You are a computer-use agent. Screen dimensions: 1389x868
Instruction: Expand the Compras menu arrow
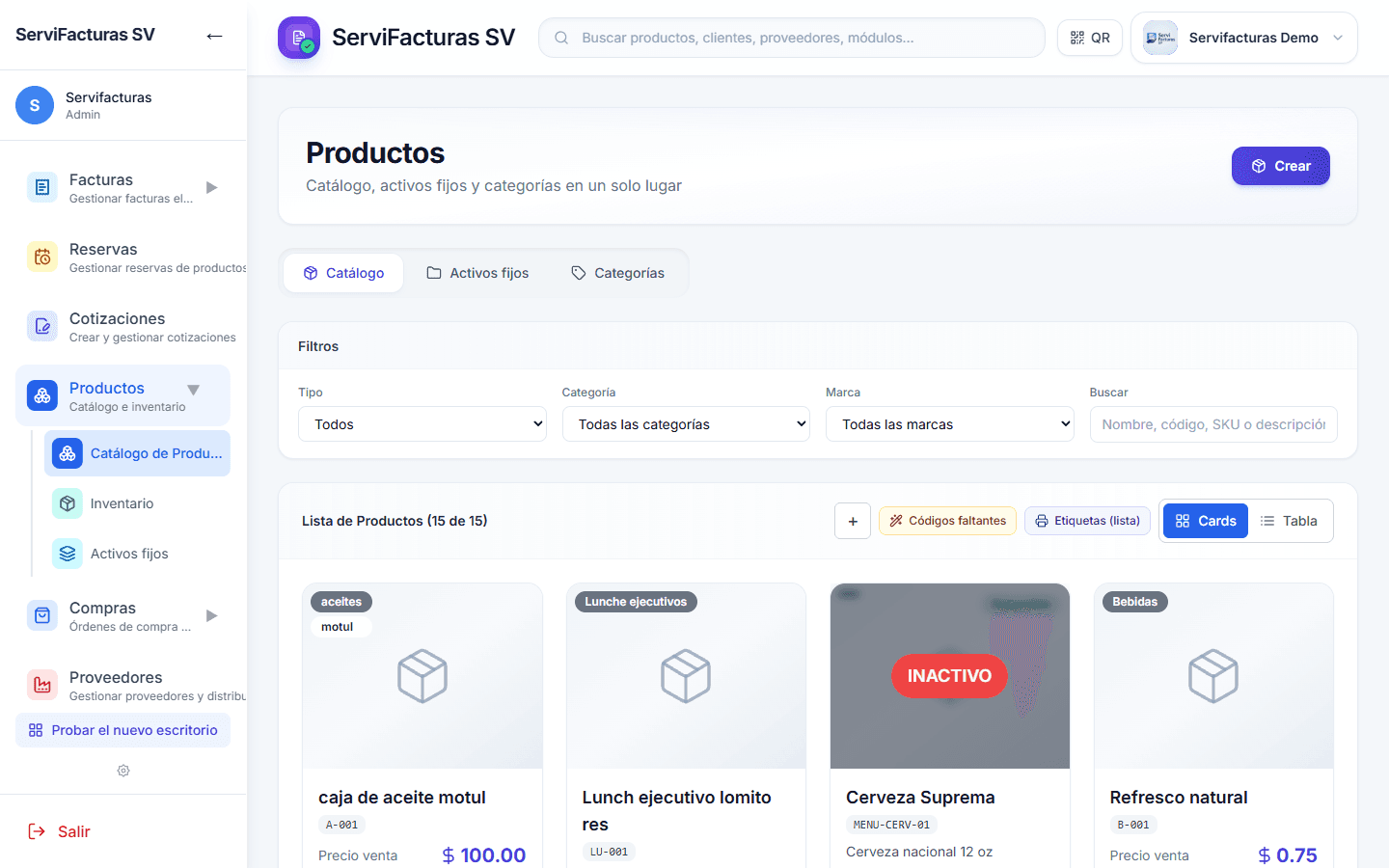point(212,615)
